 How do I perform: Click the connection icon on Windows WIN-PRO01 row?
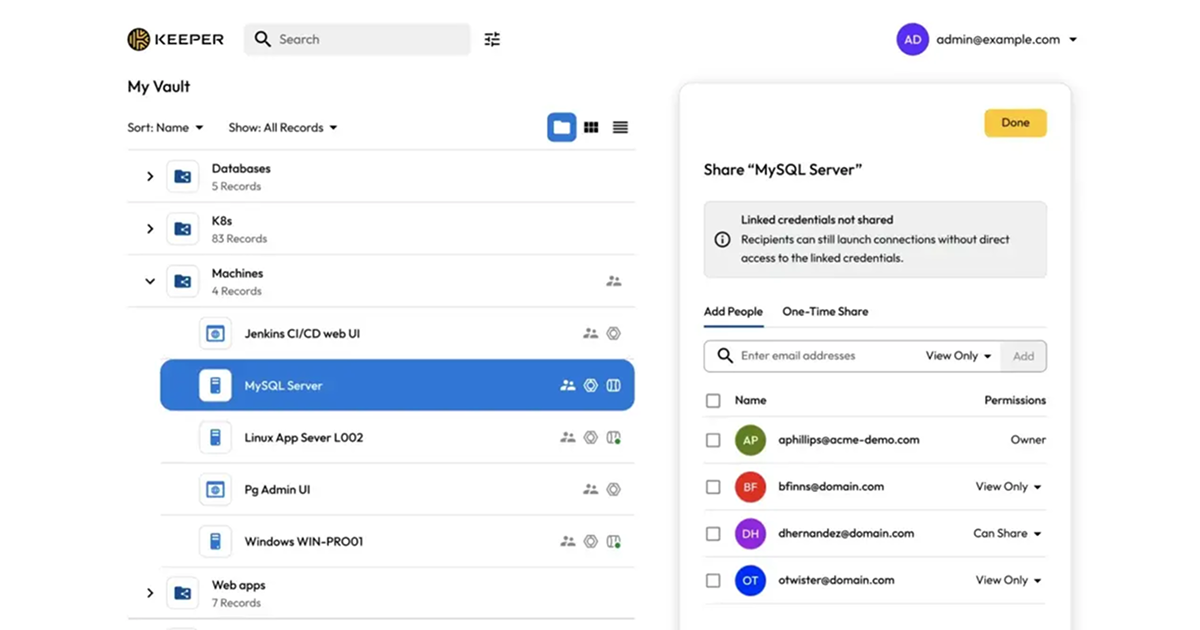(x=614, y=541)
